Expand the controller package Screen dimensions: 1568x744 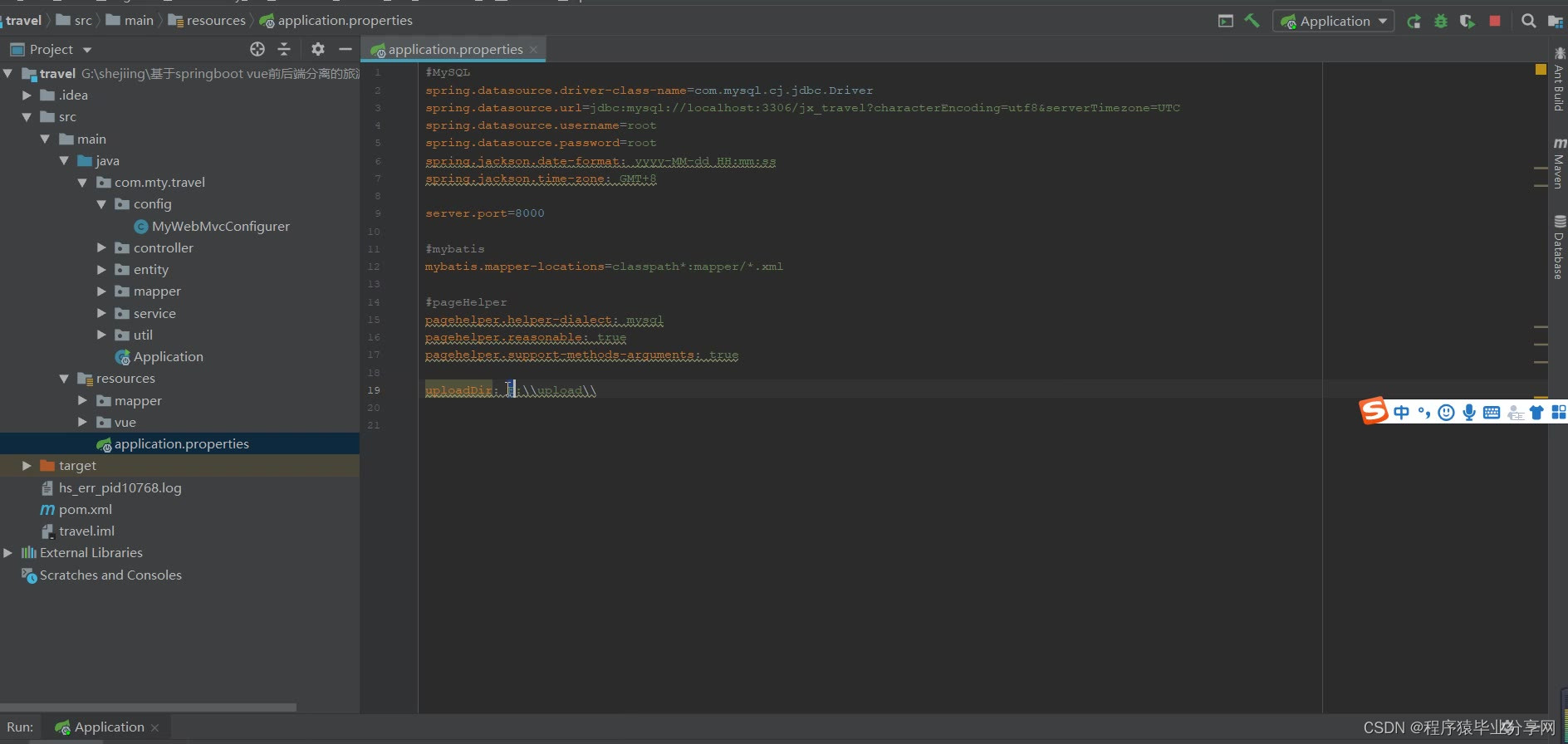(x=101, y=247)
